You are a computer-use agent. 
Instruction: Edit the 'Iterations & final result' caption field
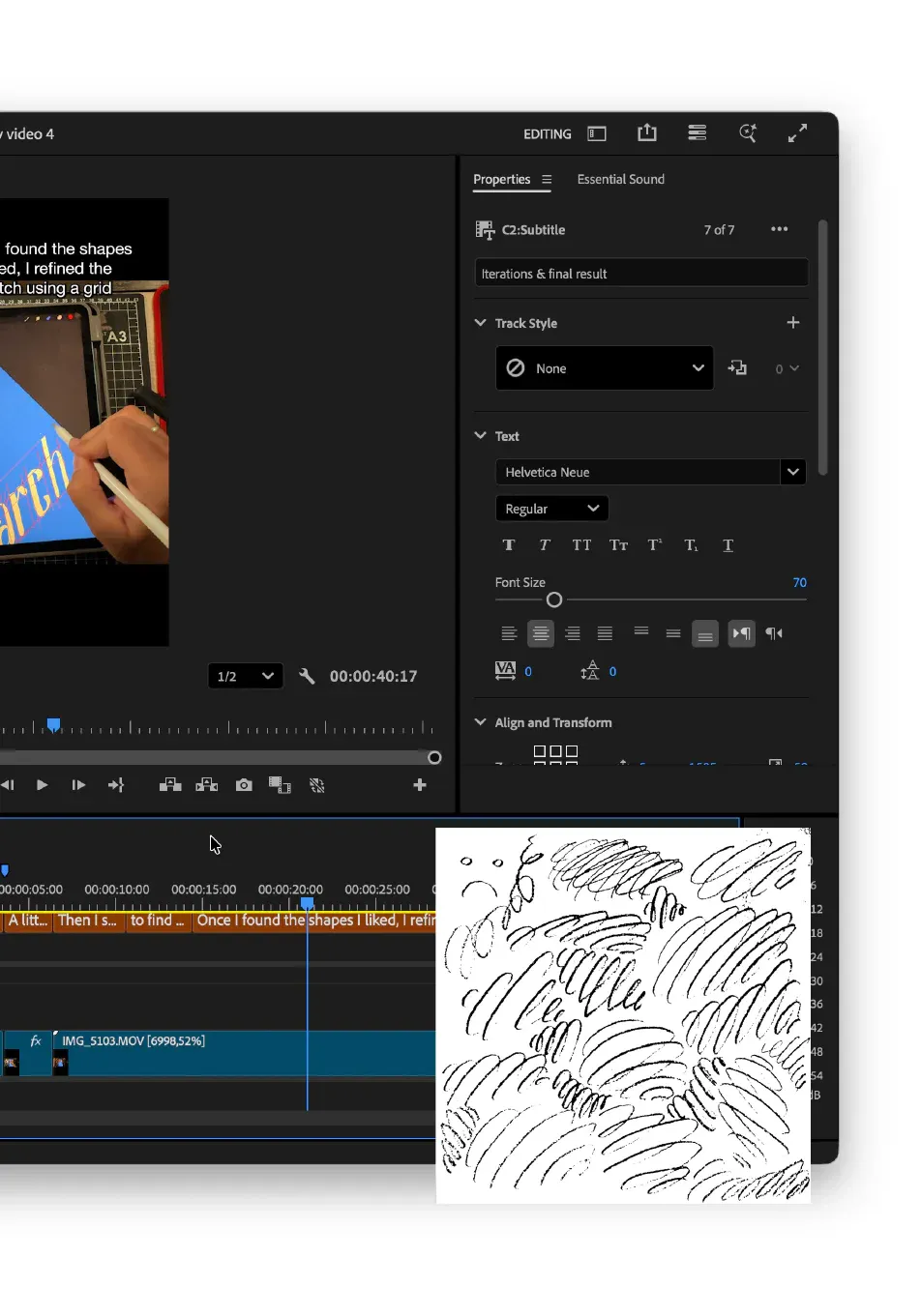click(x=641, y=274)
